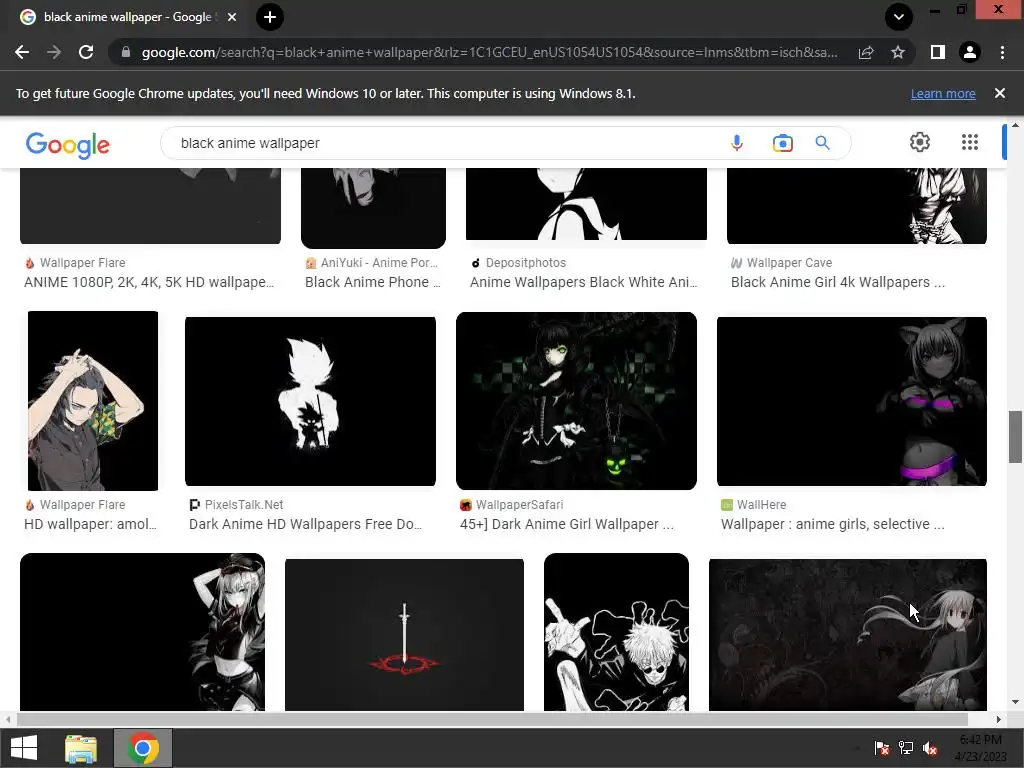Open HD wallpaper: amol... result title

pos(90,524)
